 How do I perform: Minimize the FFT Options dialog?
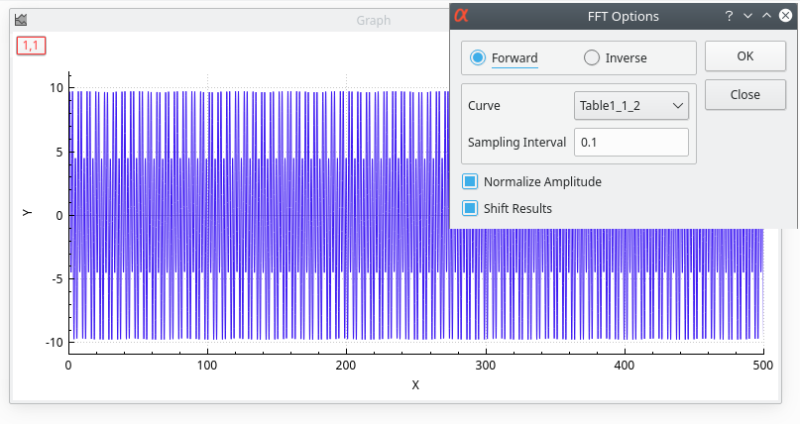tap(747, 16)
